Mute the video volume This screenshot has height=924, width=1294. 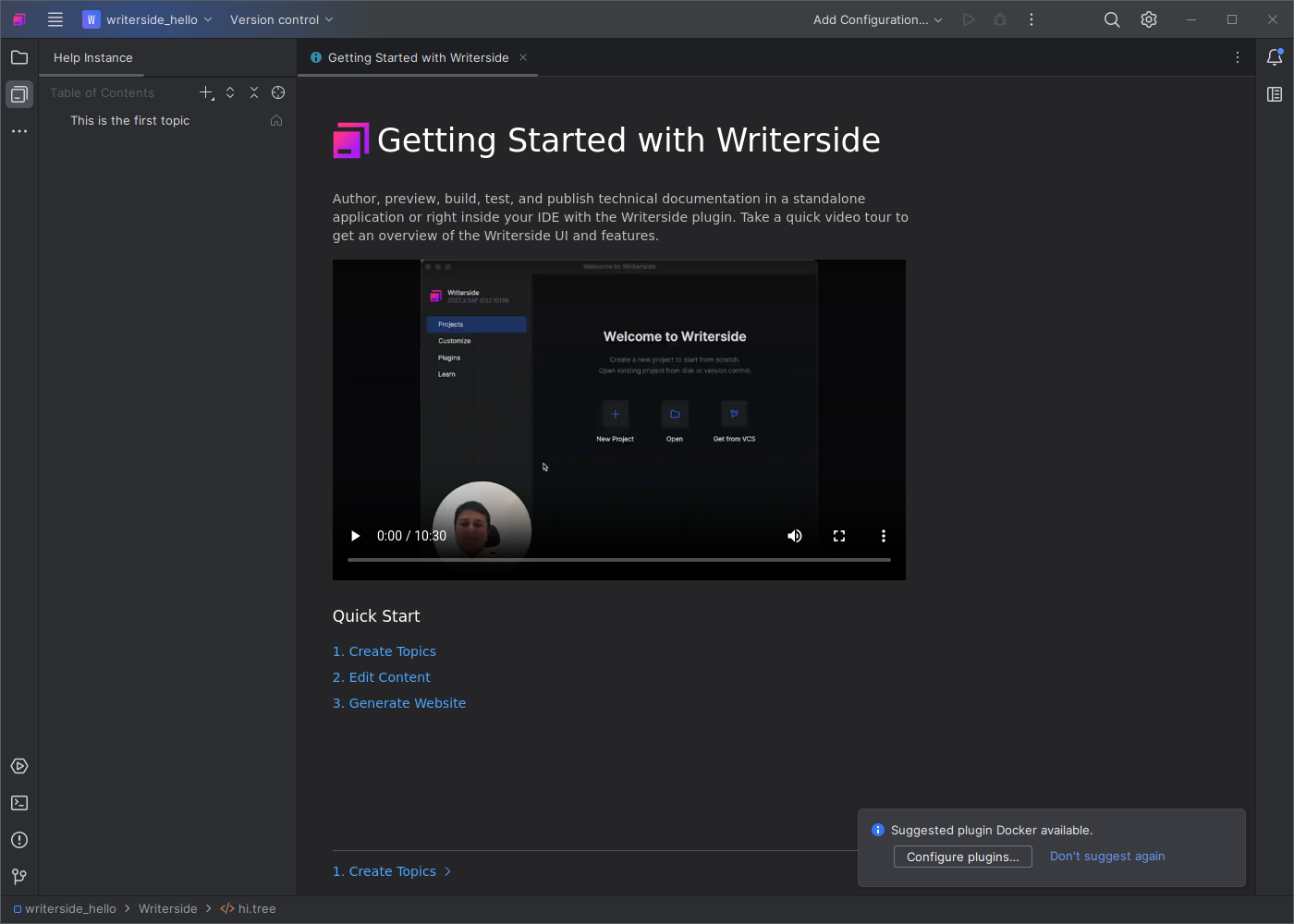coord(795,536)
